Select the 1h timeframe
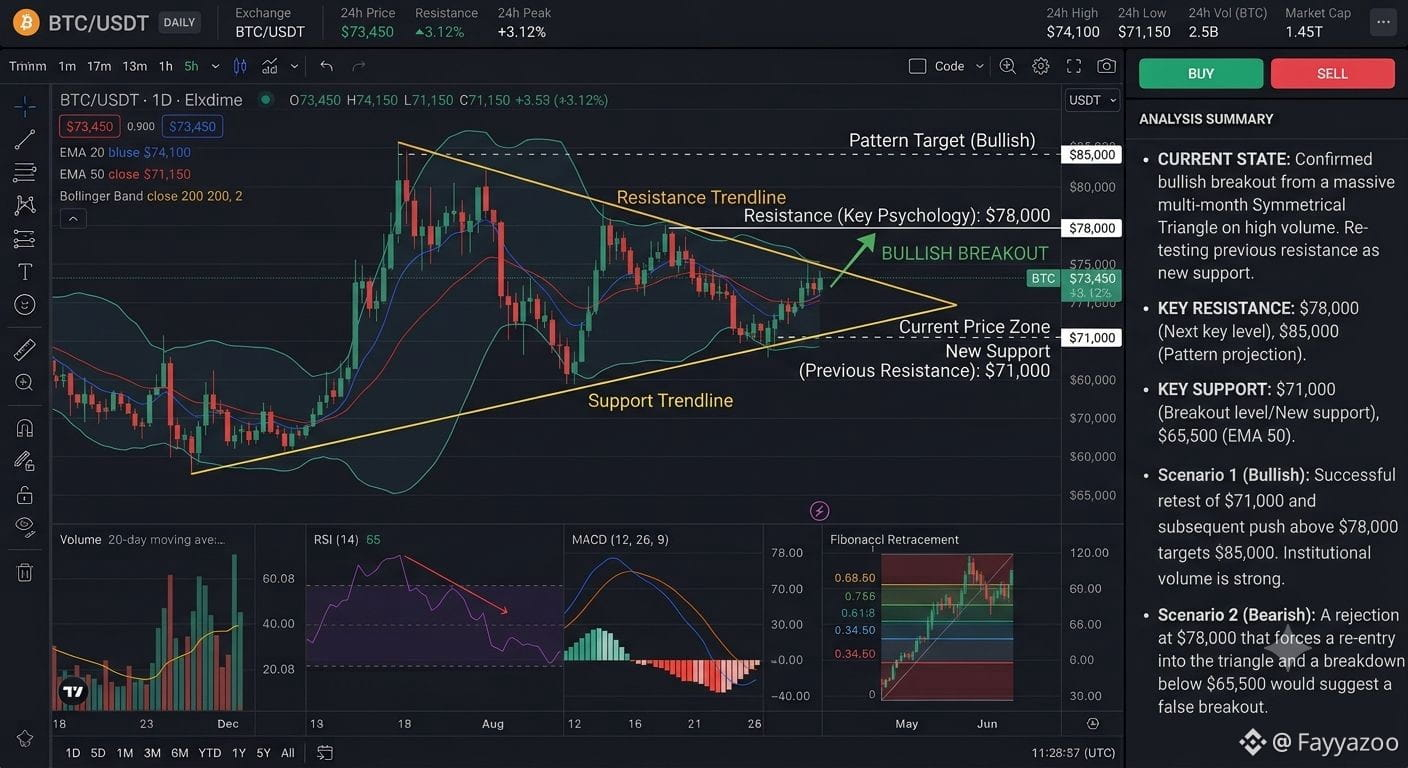The height and width of the screenshot is (768, 1408). pos(166,66)
